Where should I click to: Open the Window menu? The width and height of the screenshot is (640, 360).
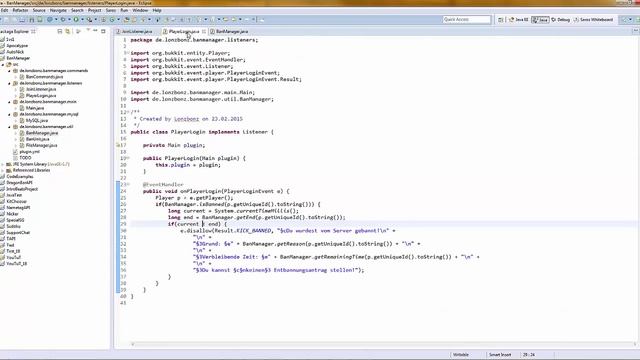tap(140, 10)
